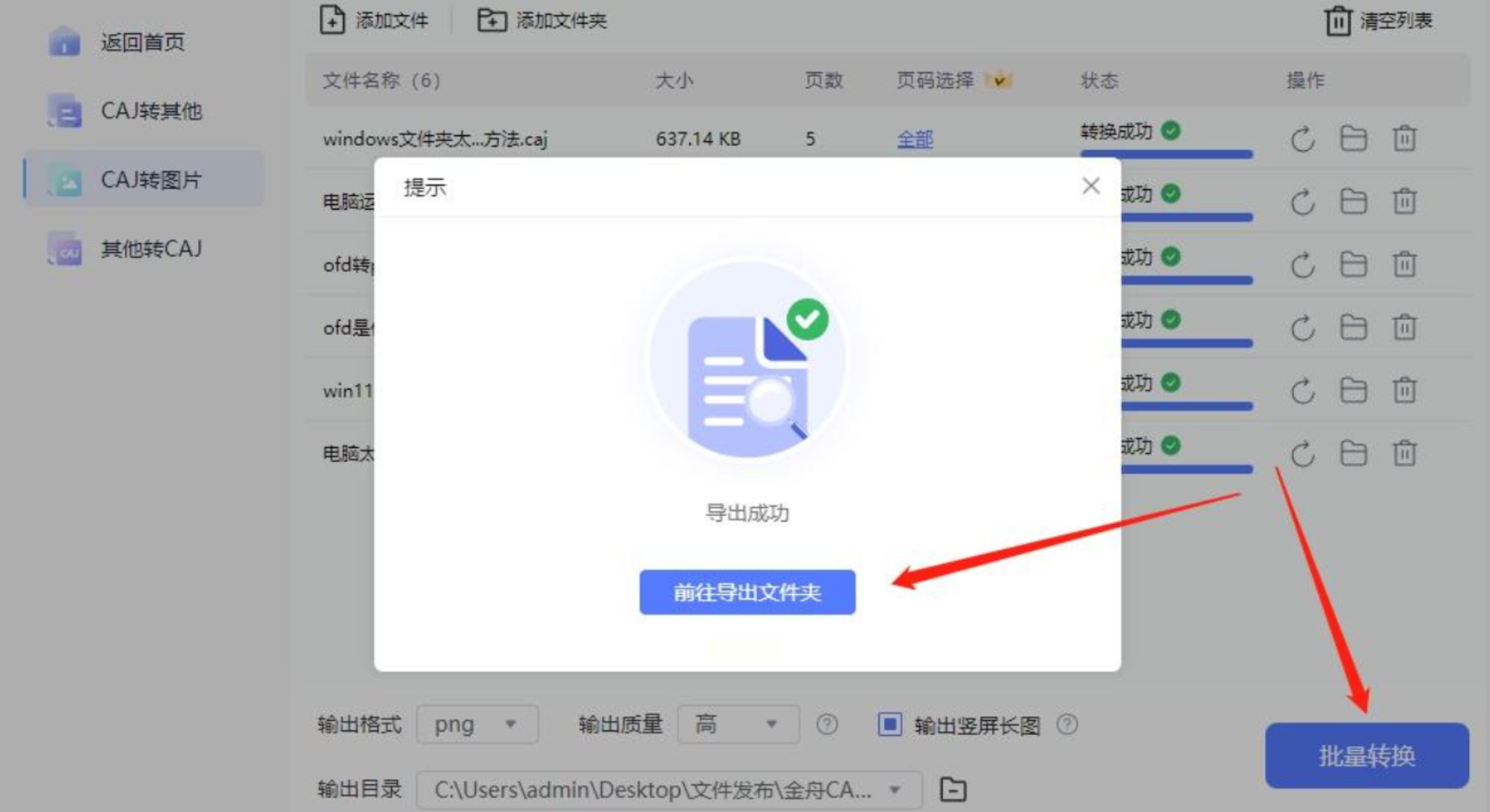Click help icon next to 输出竖屏长图
Screen dimensions: 1490x812
click(x=1067, y=724)
